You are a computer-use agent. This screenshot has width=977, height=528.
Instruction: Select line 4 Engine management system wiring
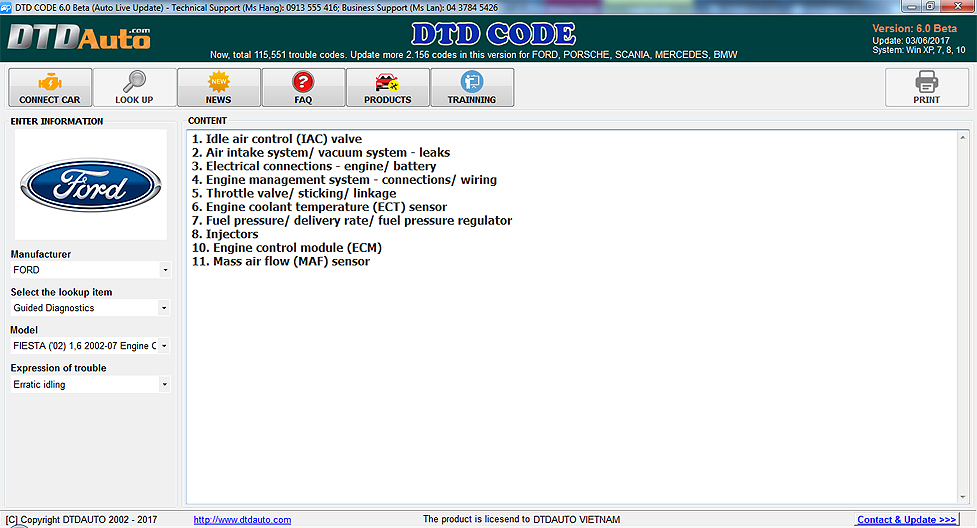(344, 180)
